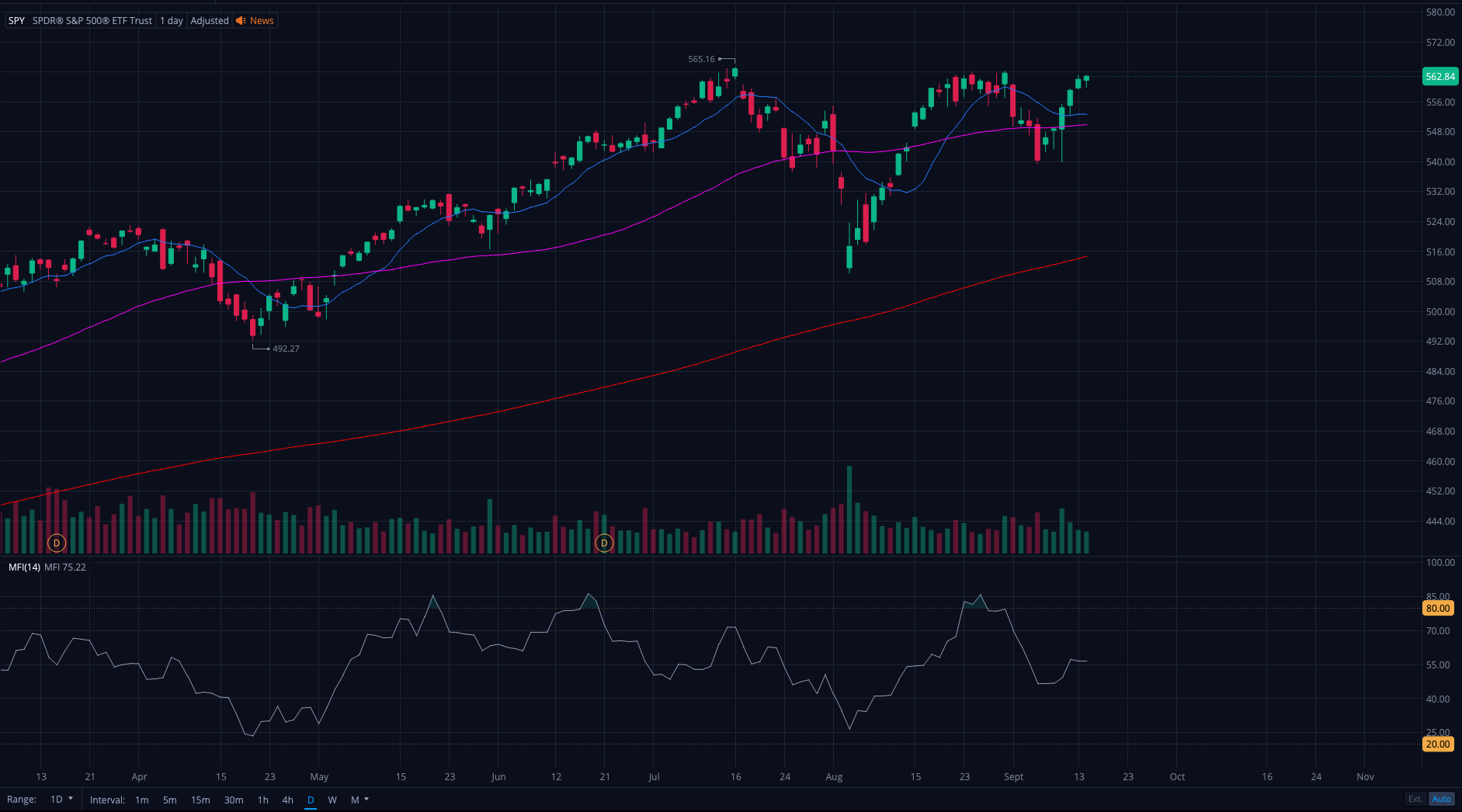
Task: Click the MFI 20.00 oversold level tag
Action: click(x=1438, y=744)
